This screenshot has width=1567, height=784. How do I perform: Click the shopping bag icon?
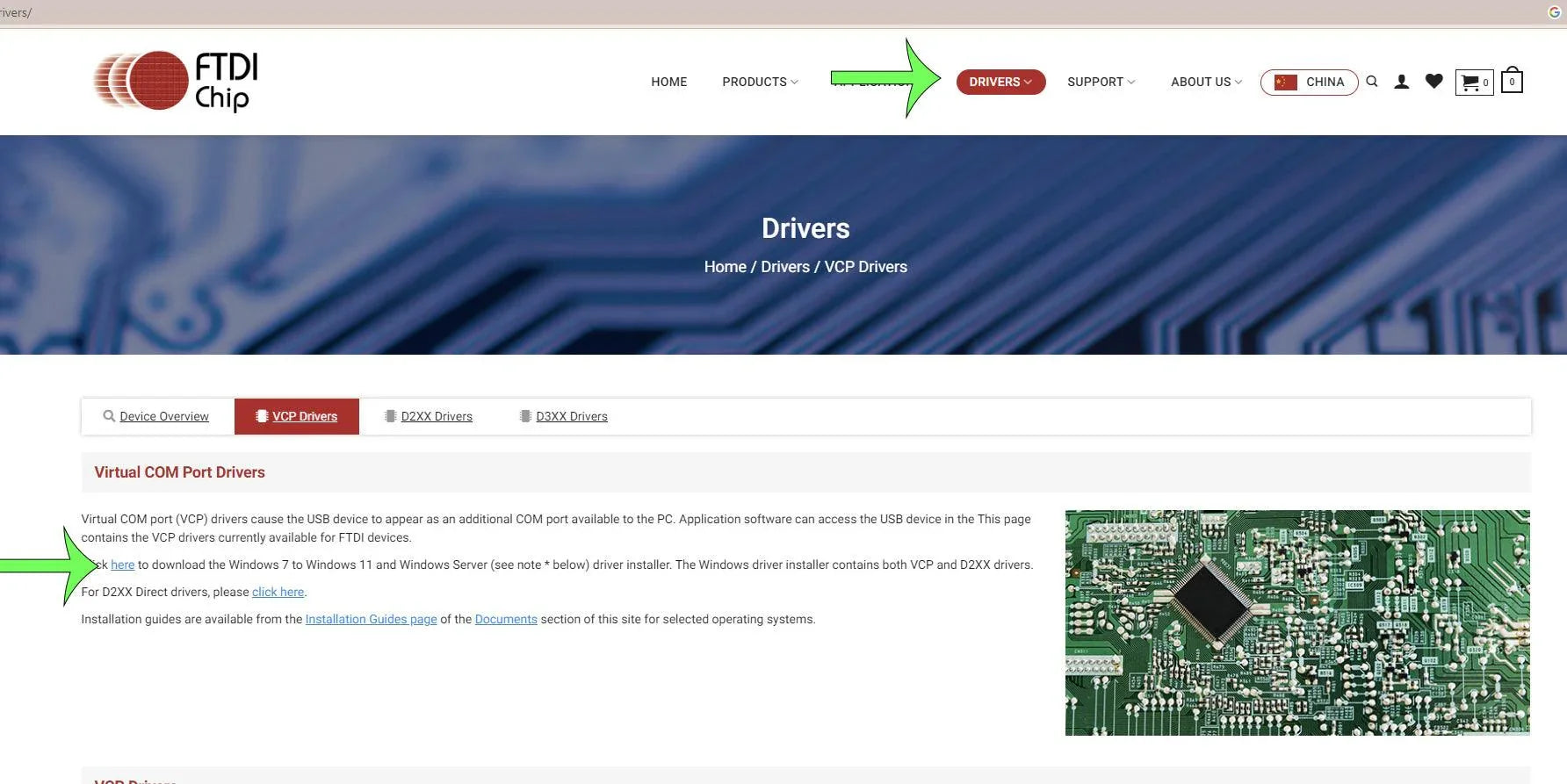coord(1512,81)
